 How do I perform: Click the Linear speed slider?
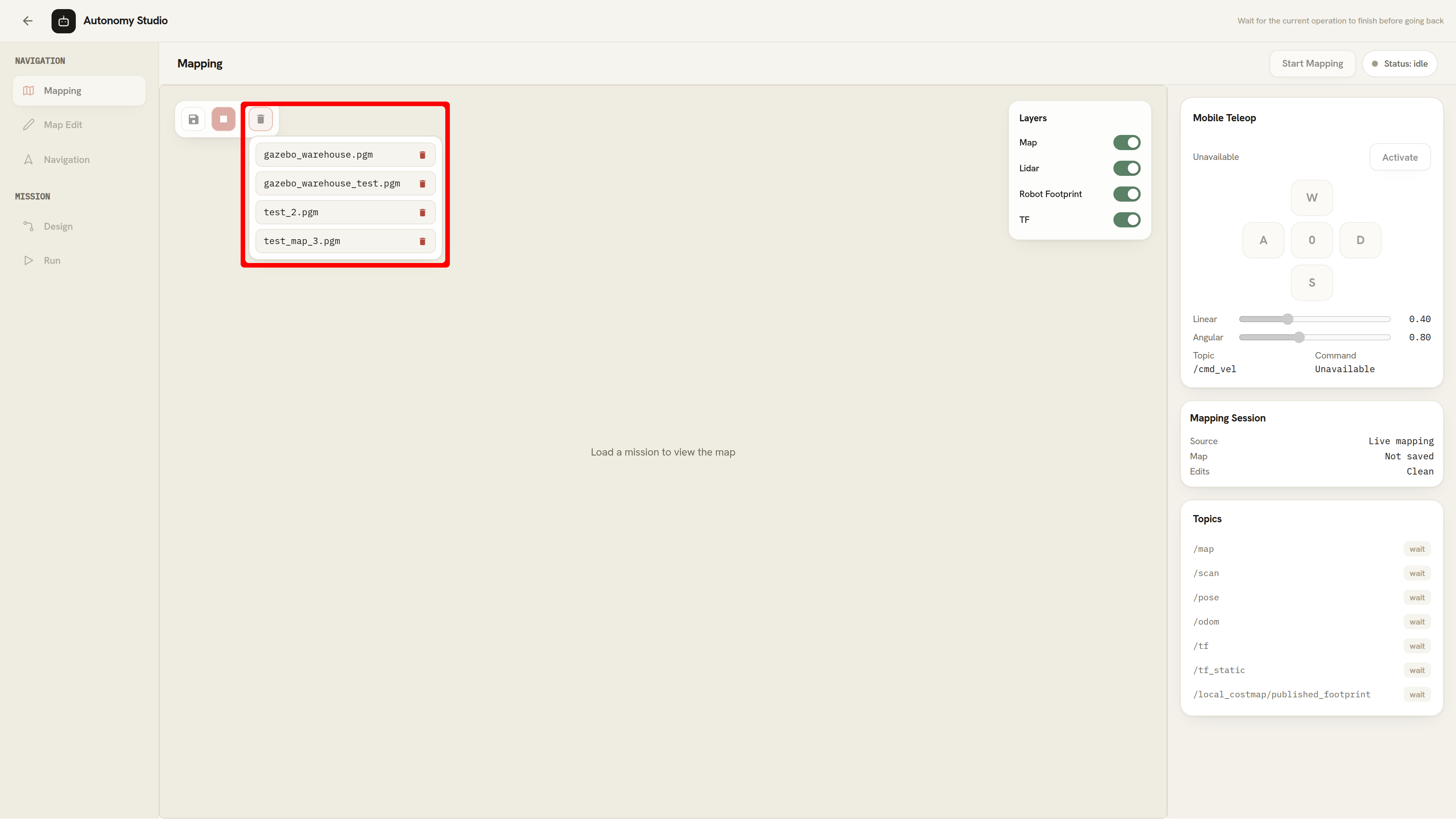click(1314, 319)
